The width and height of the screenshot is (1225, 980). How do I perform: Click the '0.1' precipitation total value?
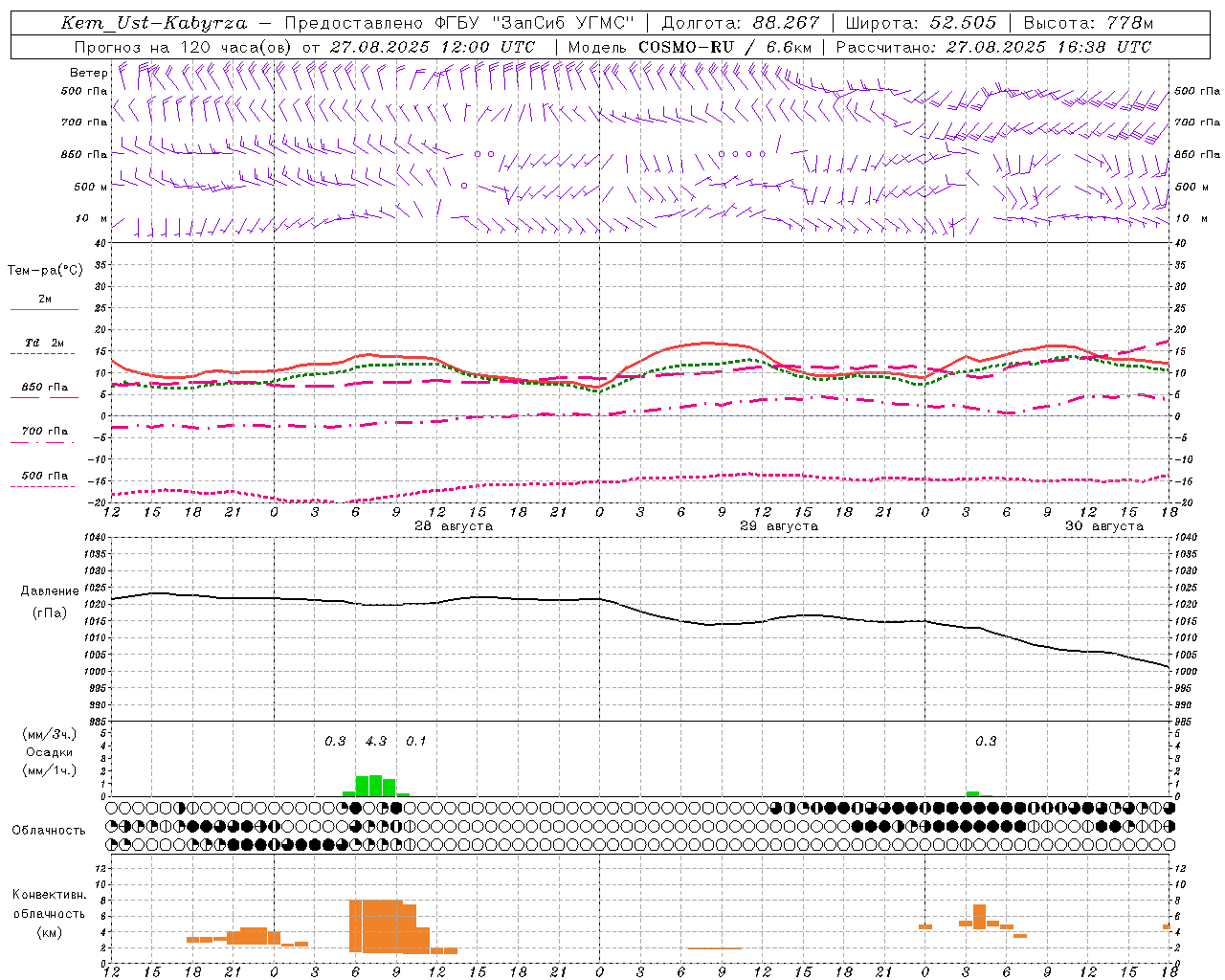coord(416,742)
